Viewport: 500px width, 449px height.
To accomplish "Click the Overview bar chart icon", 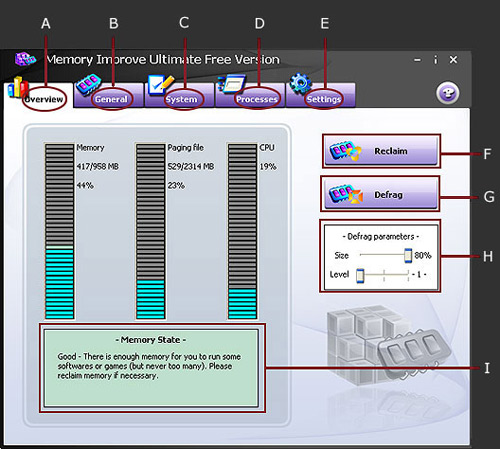I will pos(17,87).
